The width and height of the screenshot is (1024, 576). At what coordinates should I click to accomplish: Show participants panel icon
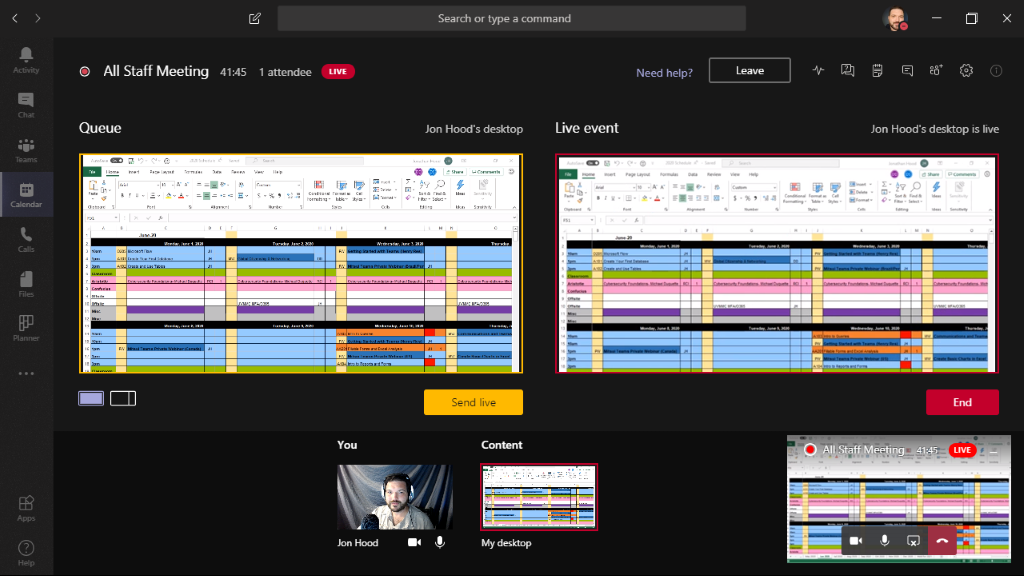(x=936, y=71)
